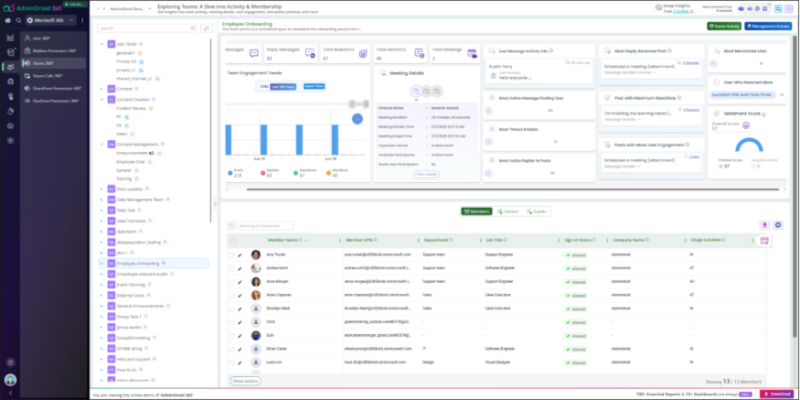The image size is (800, 400).
Task: Tick the checkbox for Ethan Carter row
Action: (x=232, y=349)
